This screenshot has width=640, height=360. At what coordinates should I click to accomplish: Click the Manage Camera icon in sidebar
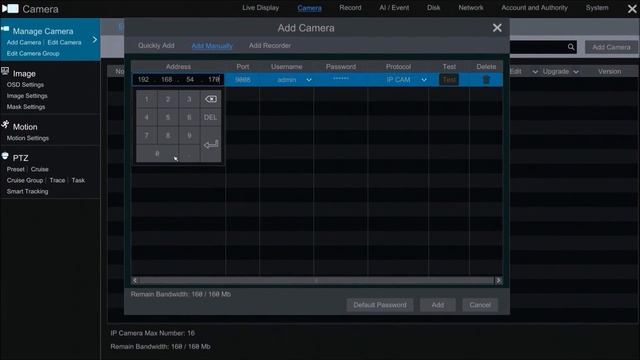(x=5, y=29)
